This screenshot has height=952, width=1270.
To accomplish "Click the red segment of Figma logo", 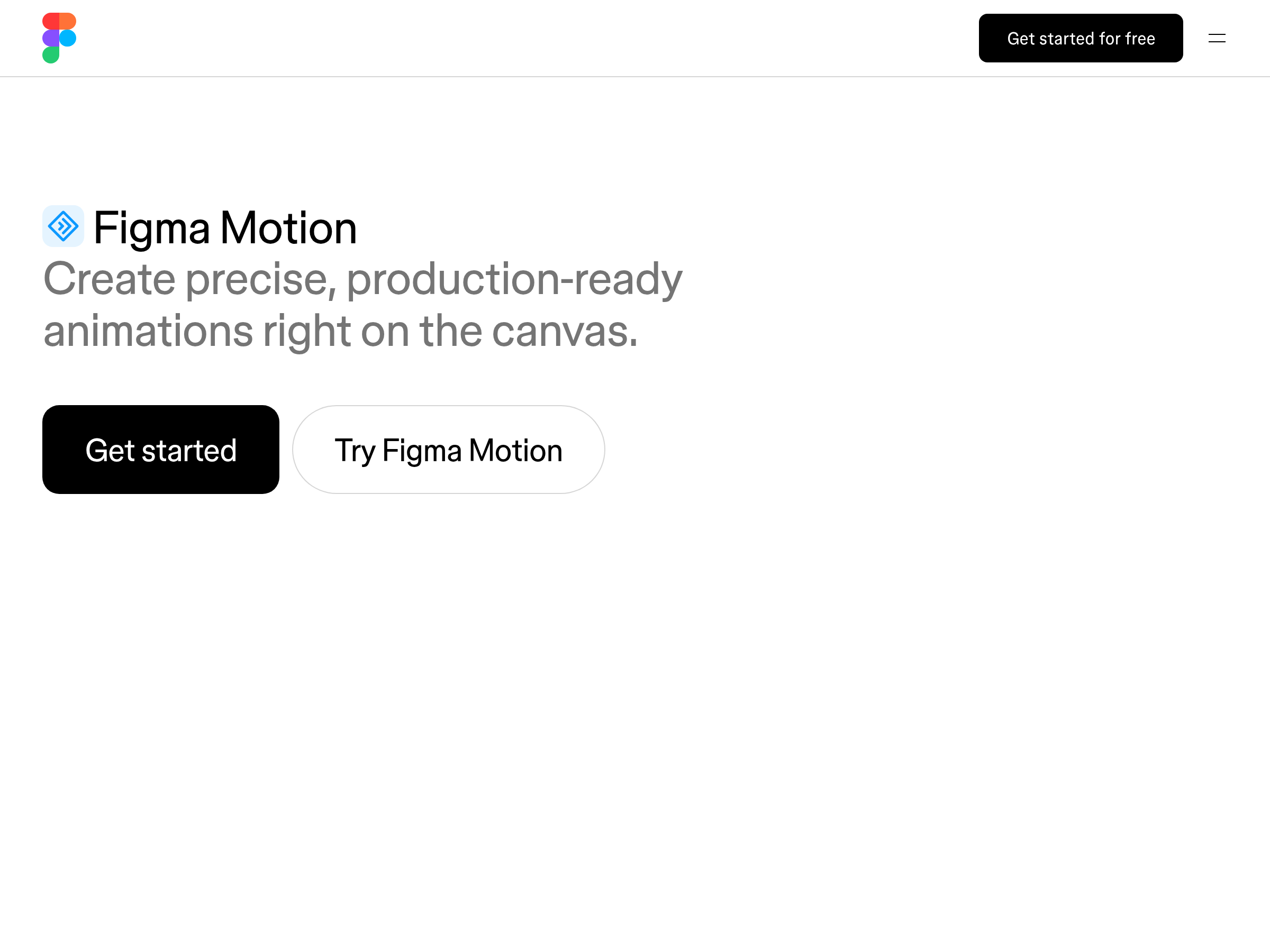I will 50,21.
